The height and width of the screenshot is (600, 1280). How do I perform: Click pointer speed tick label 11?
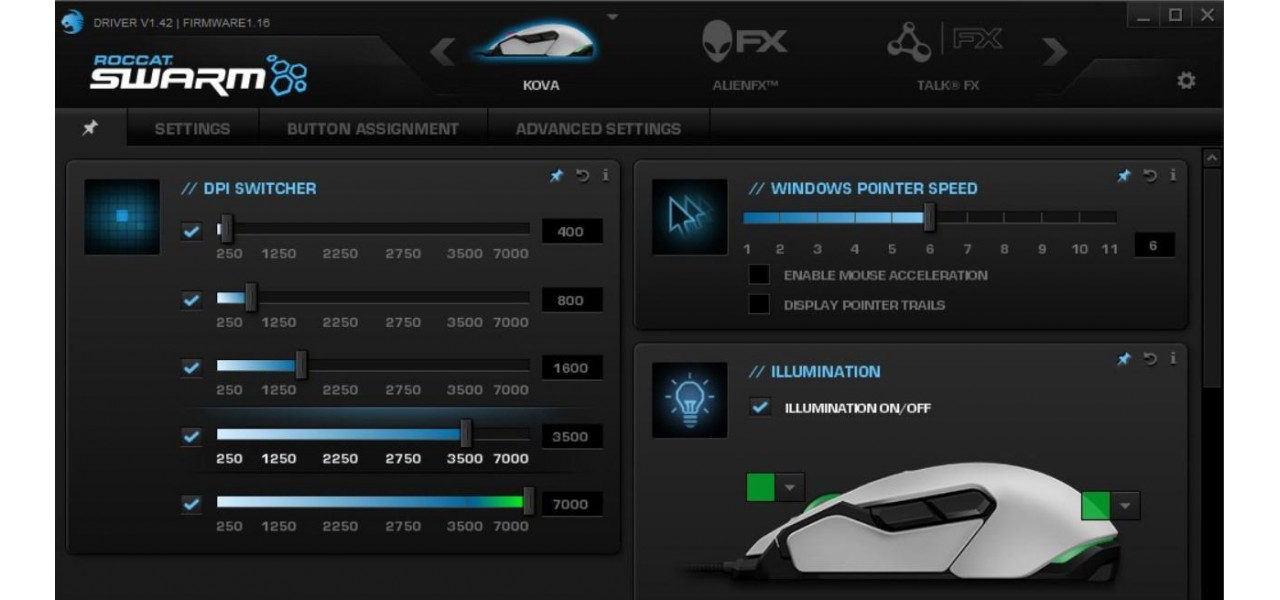1109,249
